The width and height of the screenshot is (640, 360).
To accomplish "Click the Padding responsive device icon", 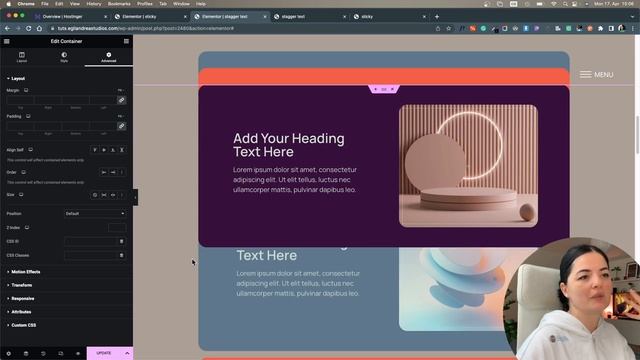I will [28, 116].
